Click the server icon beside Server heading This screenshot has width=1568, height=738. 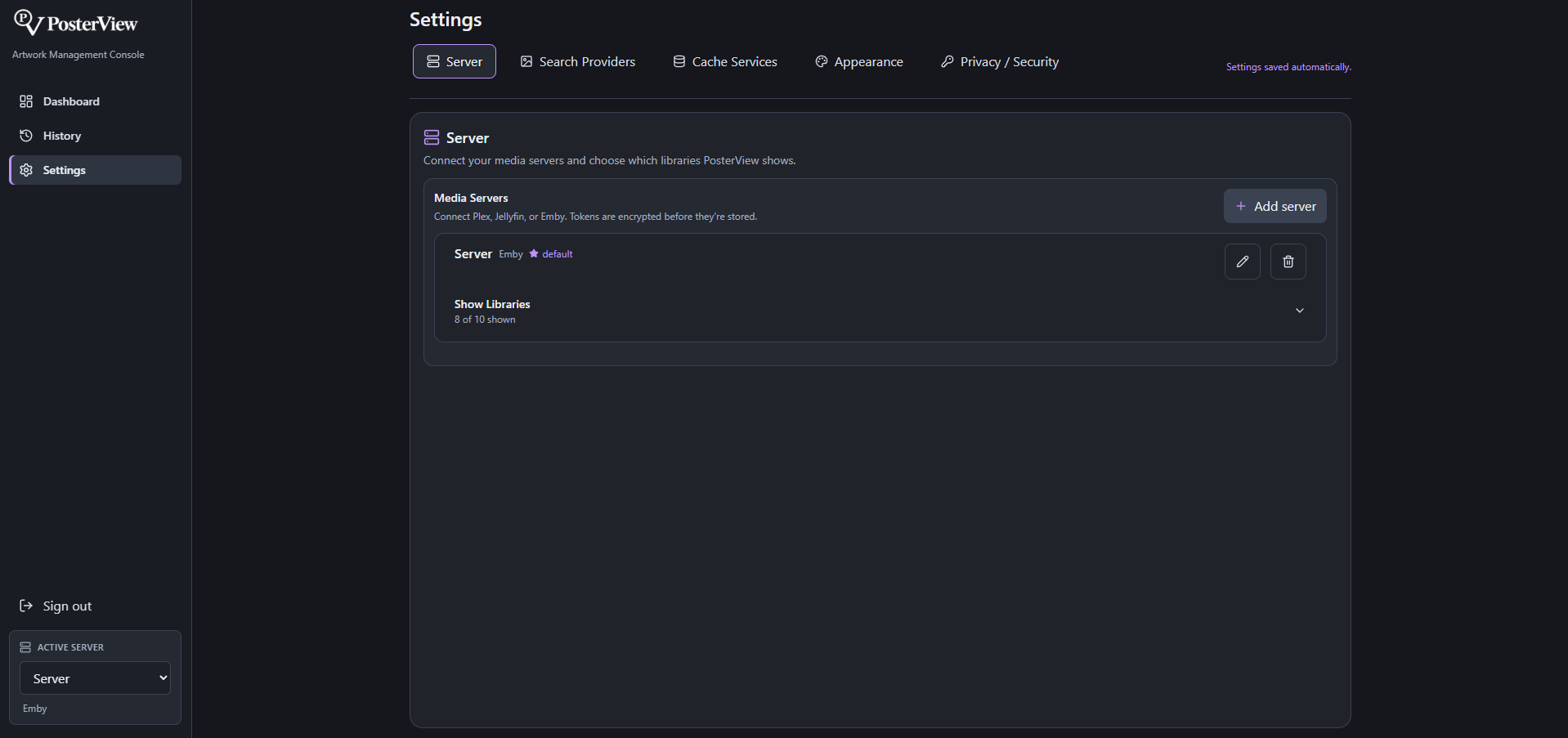click(432, 137)
